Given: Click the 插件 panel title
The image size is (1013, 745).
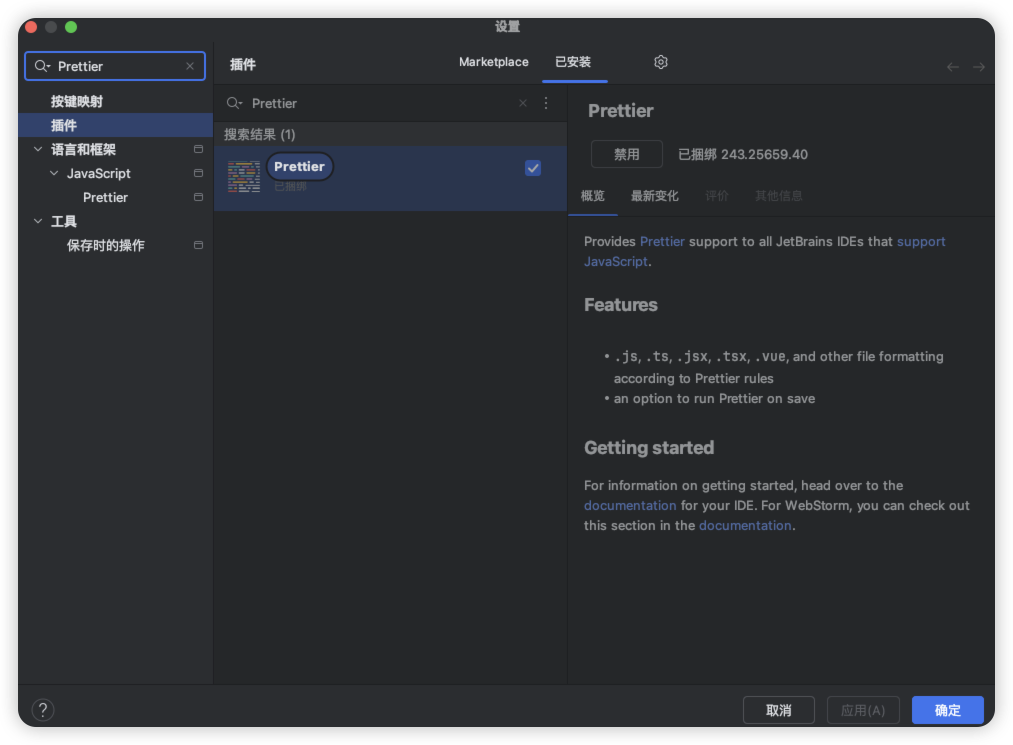Looking at the screenshot, I should coord(243,65).
